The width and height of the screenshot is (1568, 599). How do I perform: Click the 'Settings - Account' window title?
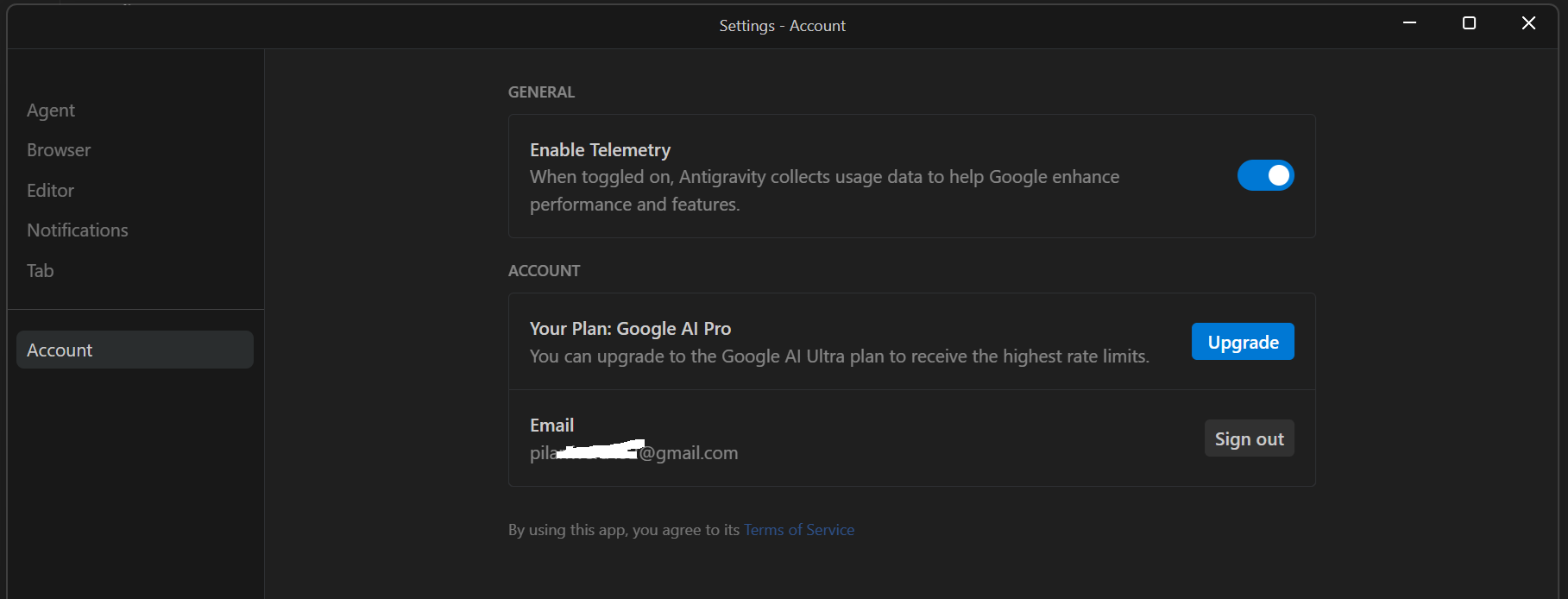coord(782,26)
